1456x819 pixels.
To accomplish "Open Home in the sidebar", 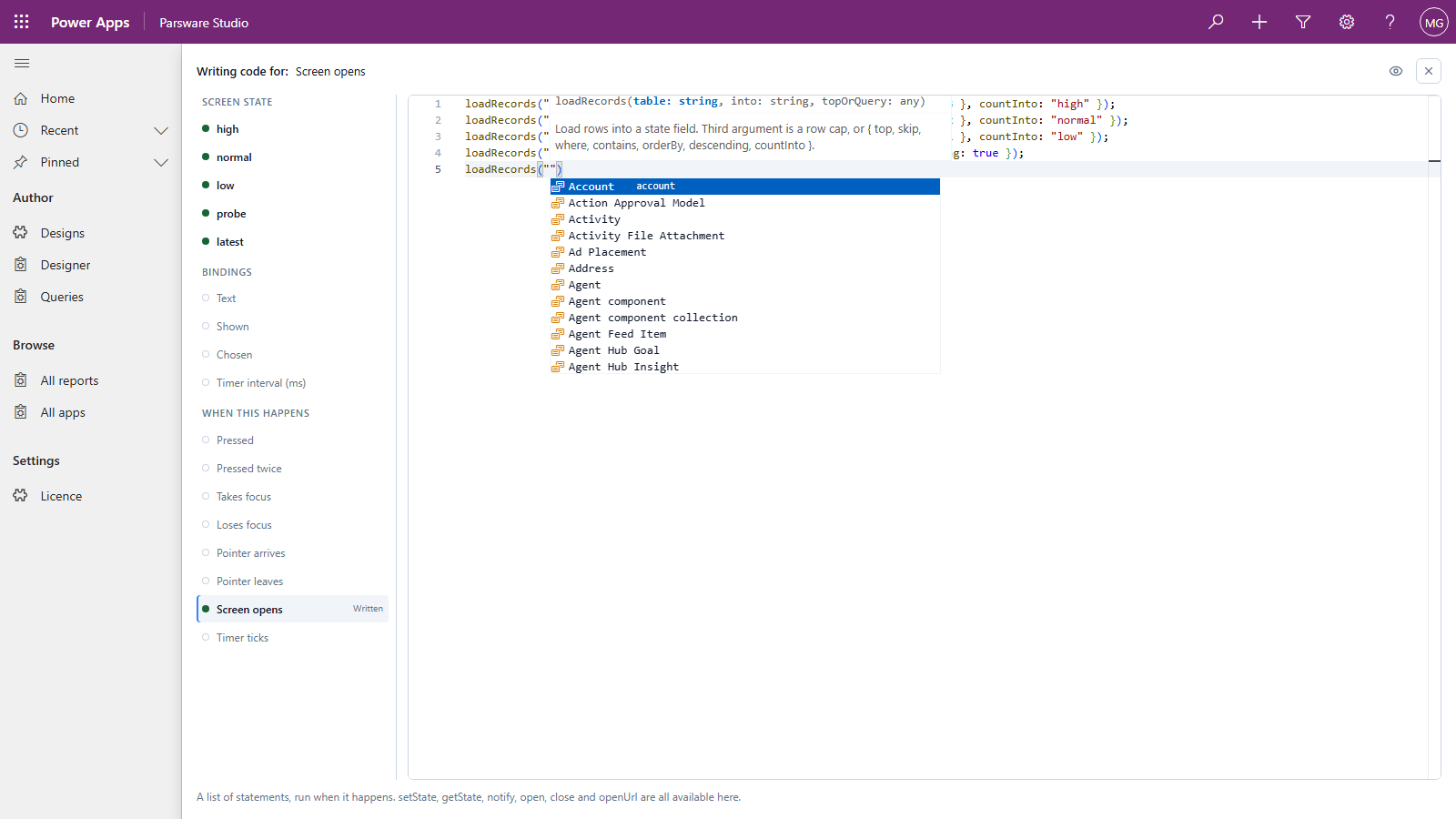I will pyautogui.click(x=91, y=98).
